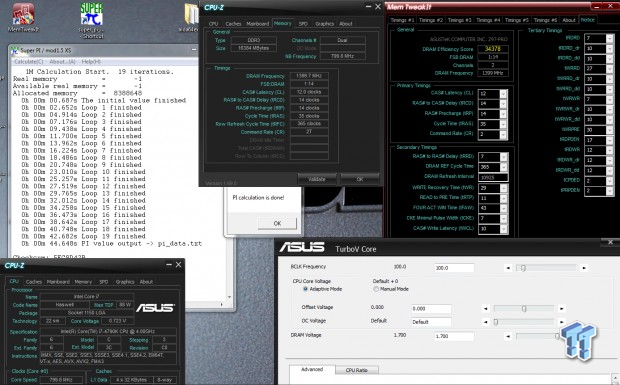Screen dimensions: 620x385
Task: Click the DRAM Voltage input field
Action: (x=454, y=336)
